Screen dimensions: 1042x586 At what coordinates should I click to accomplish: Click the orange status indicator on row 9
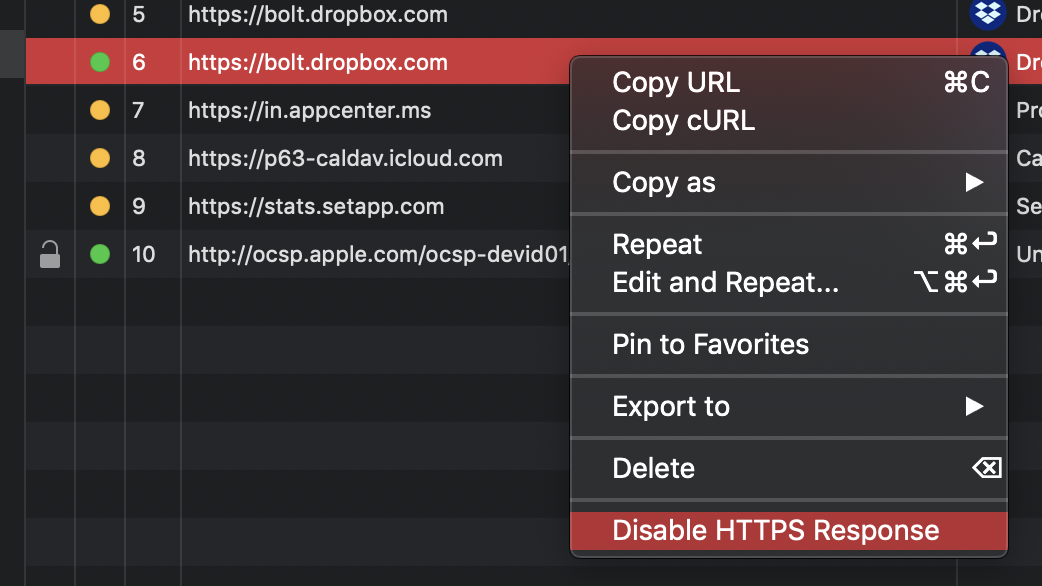click(100, 206)
